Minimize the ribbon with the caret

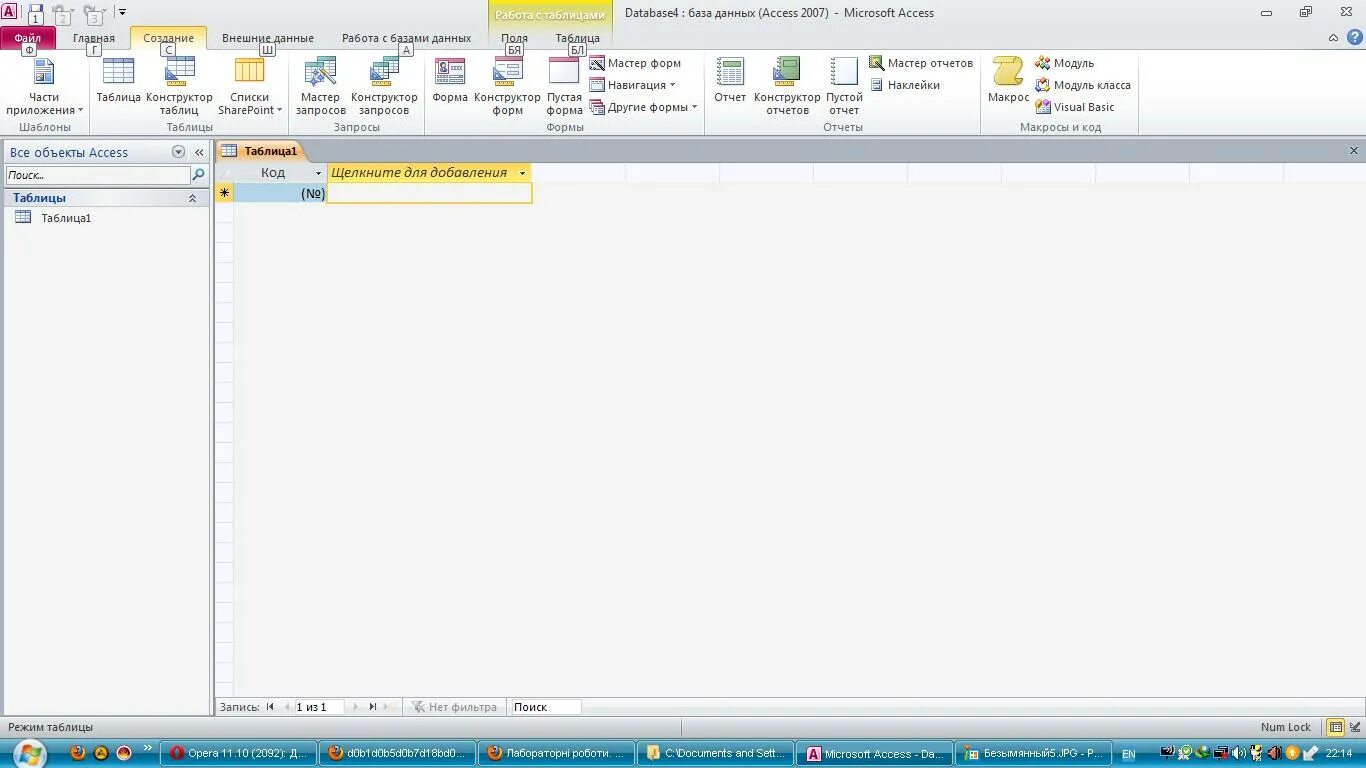[1333, 38]
